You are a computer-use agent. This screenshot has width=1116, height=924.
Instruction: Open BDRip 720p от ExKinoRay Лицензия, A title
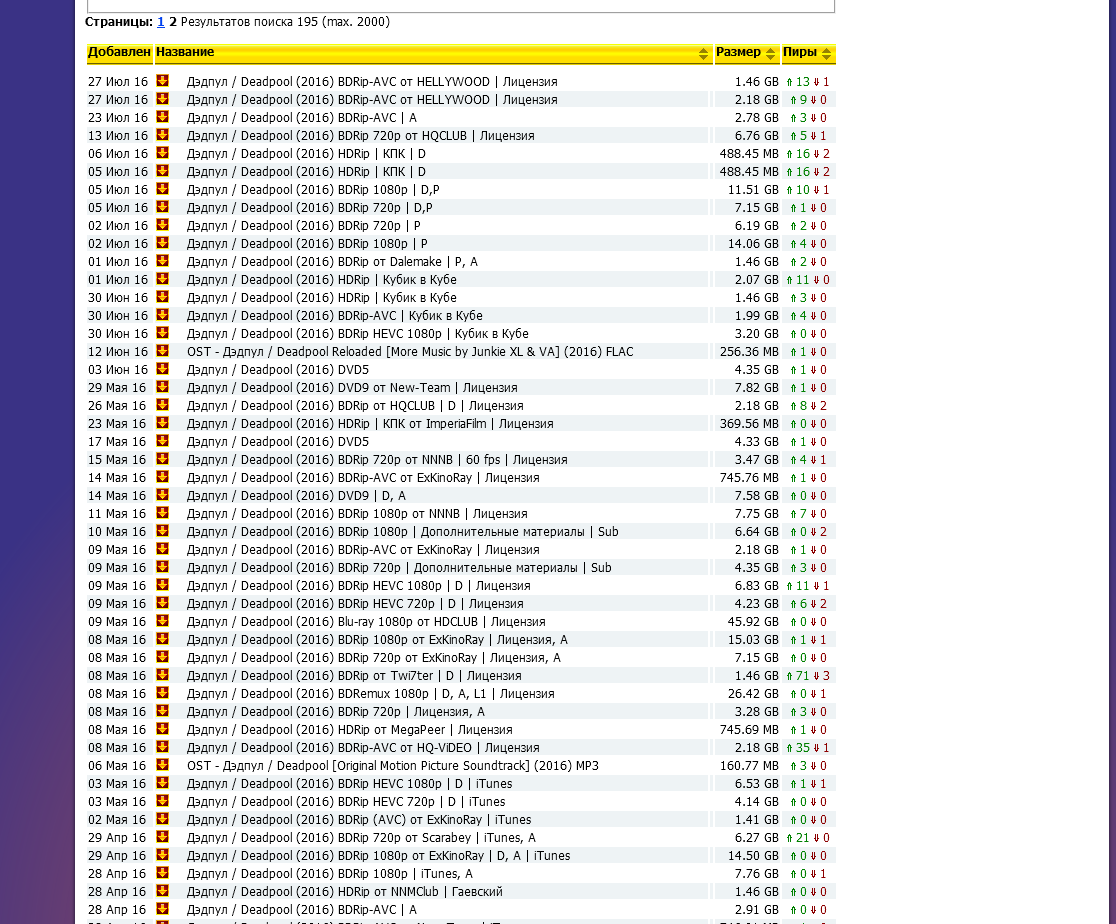tap(374, 658)
